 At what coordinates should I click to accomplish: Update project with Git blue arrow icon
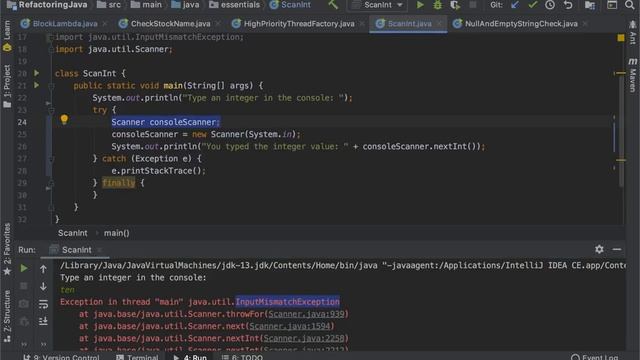coord(515,5)
